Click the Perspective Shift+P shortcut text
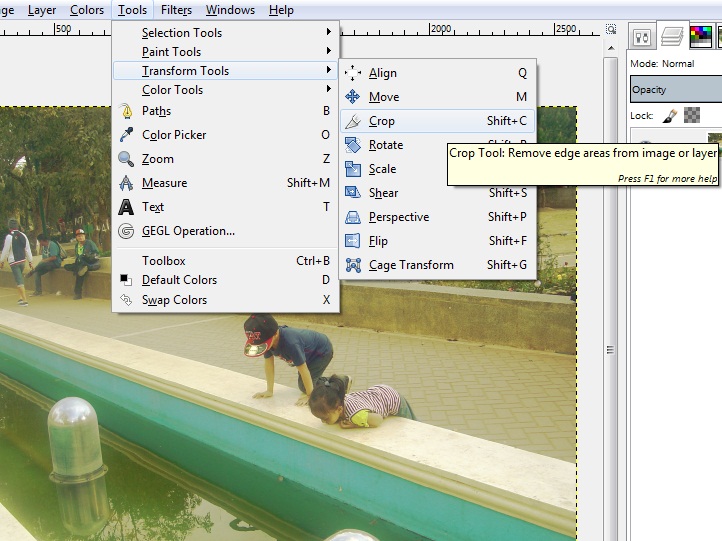The image size is (722, 541). 507,217
